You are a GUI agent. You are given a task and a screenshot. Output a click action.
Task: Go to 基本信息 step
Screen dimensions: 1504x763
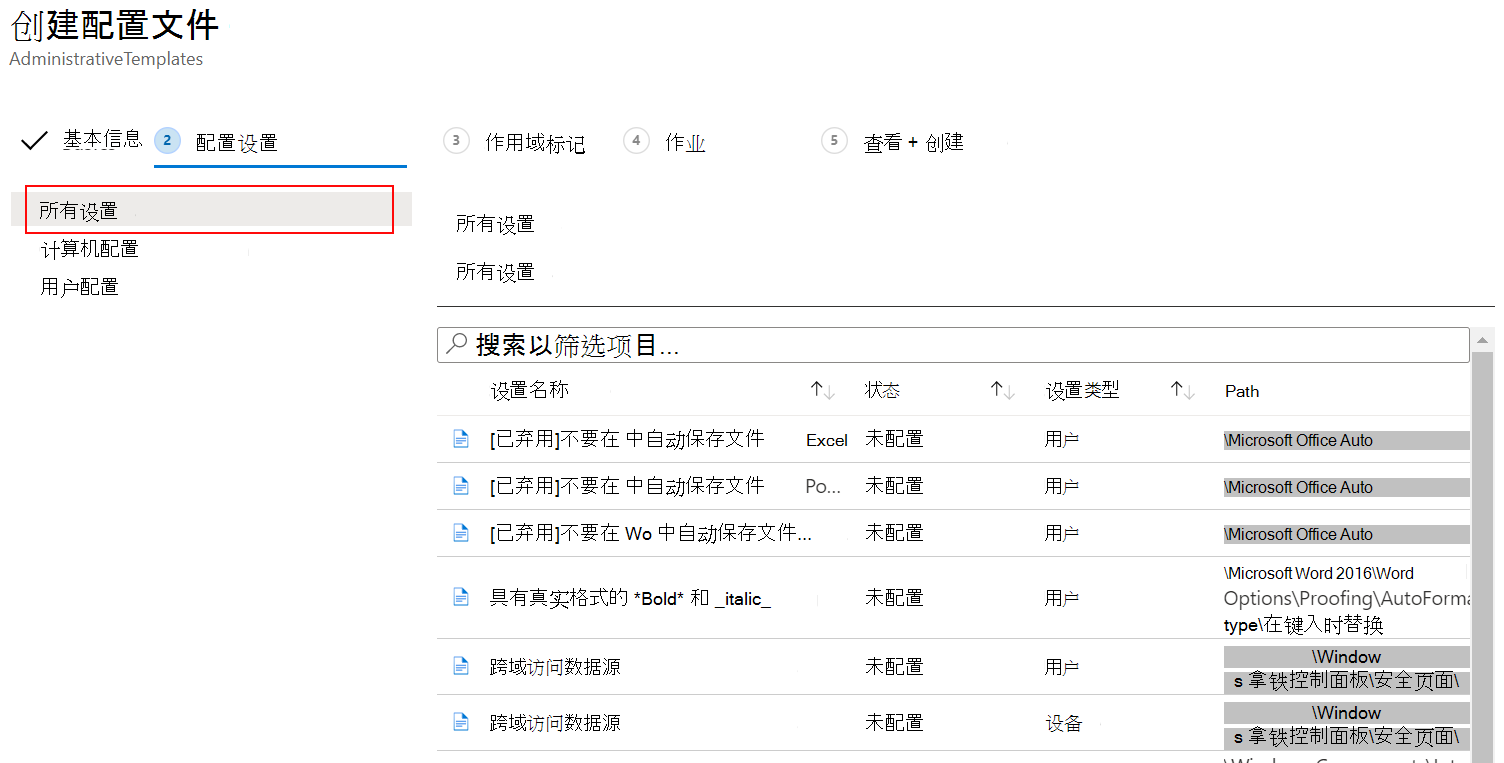102,139
